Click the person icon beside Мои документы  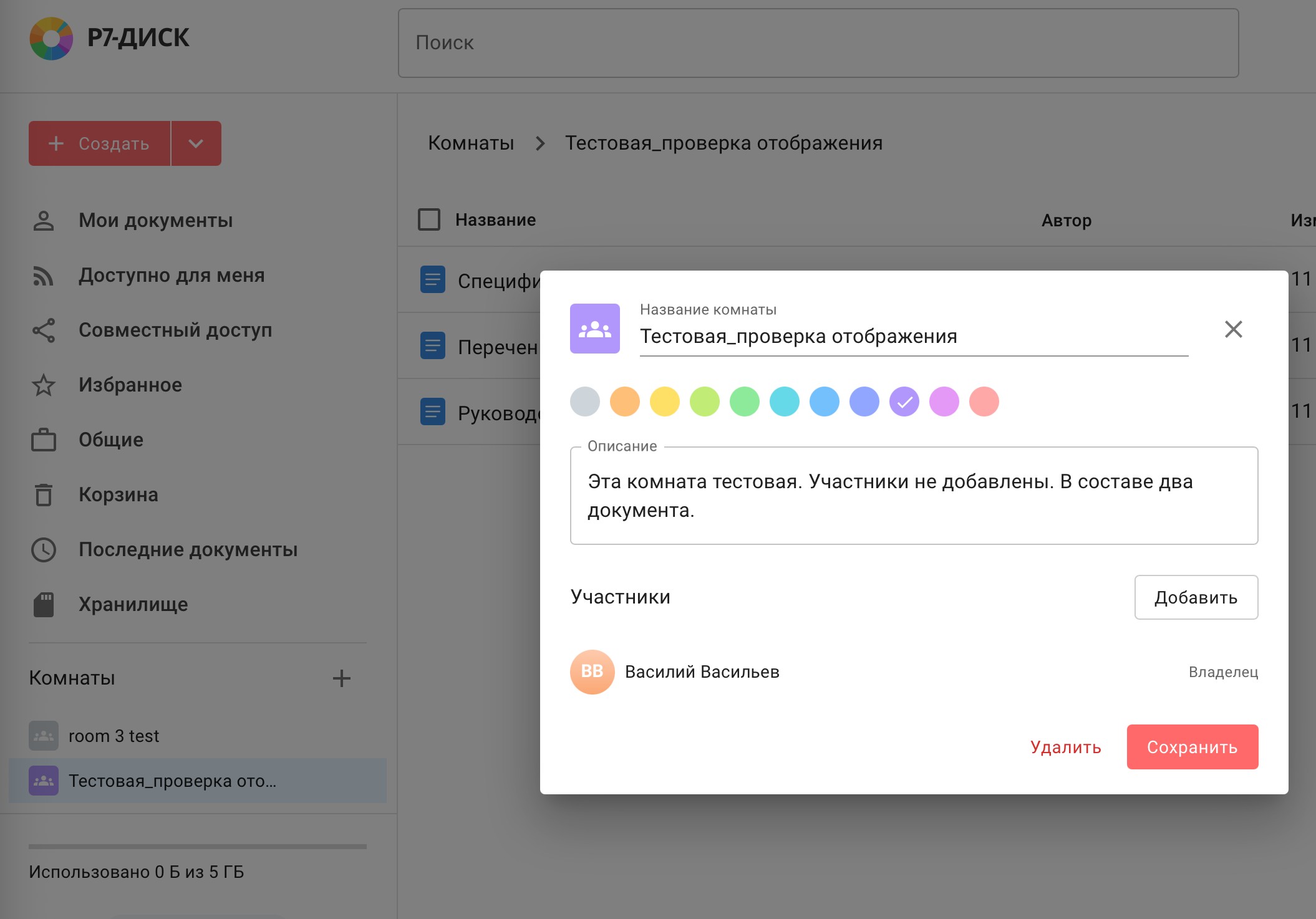point(44,221)
